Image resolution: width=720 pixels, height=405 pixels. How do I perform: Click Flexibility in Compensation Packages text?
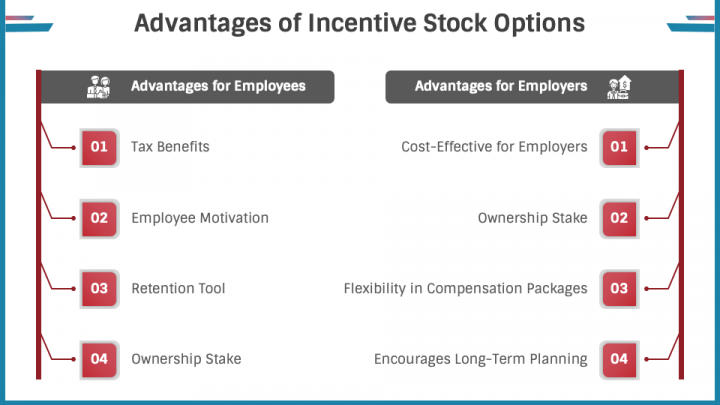466,288
